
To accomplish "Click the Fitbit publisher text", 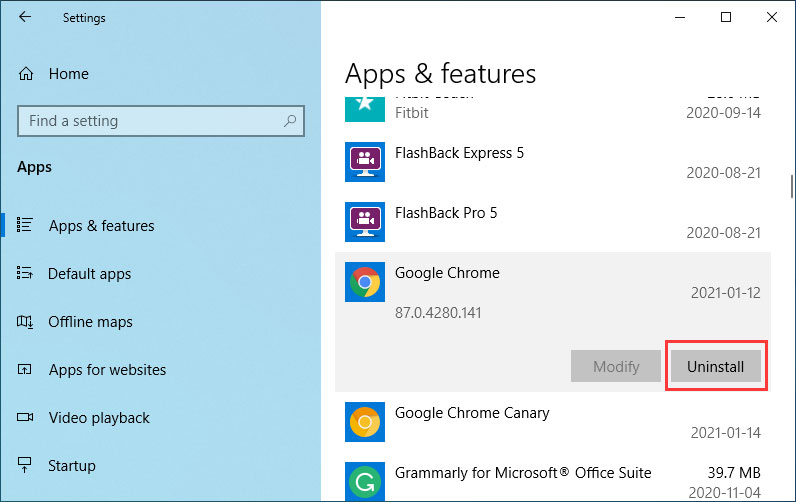I will tap(412, 113).
